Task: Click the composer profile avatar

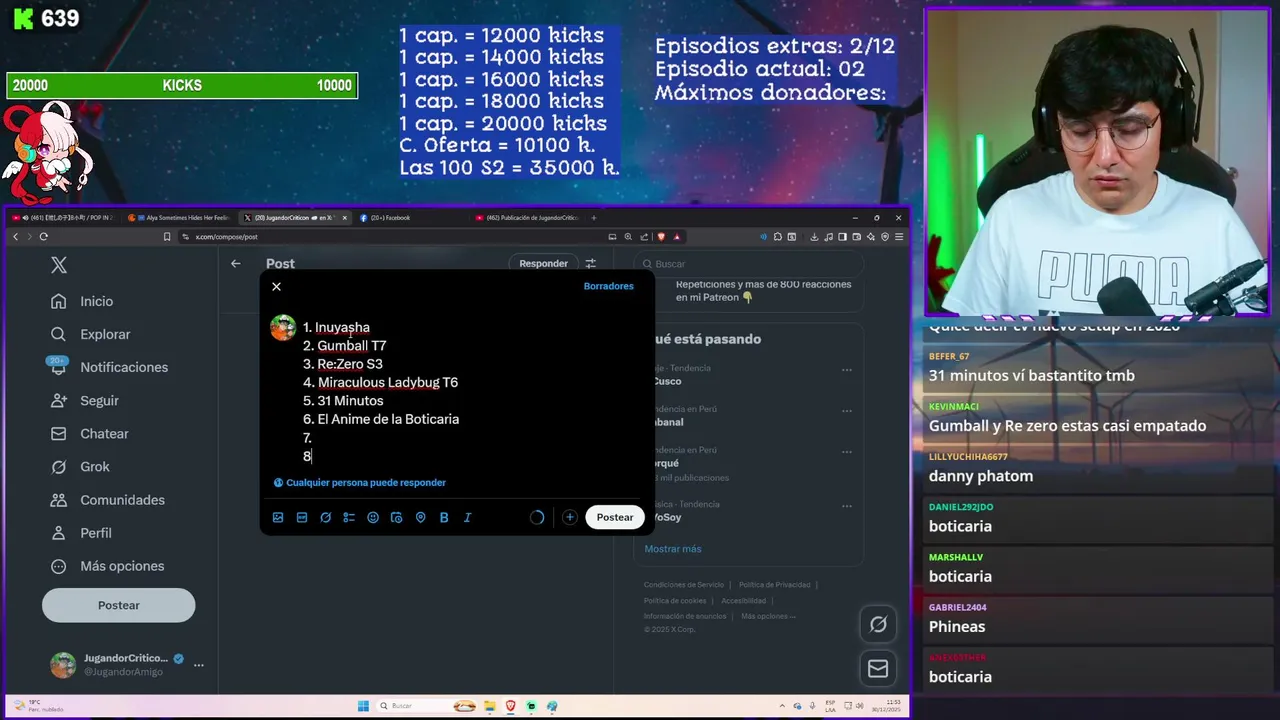Action: point(283,328)
